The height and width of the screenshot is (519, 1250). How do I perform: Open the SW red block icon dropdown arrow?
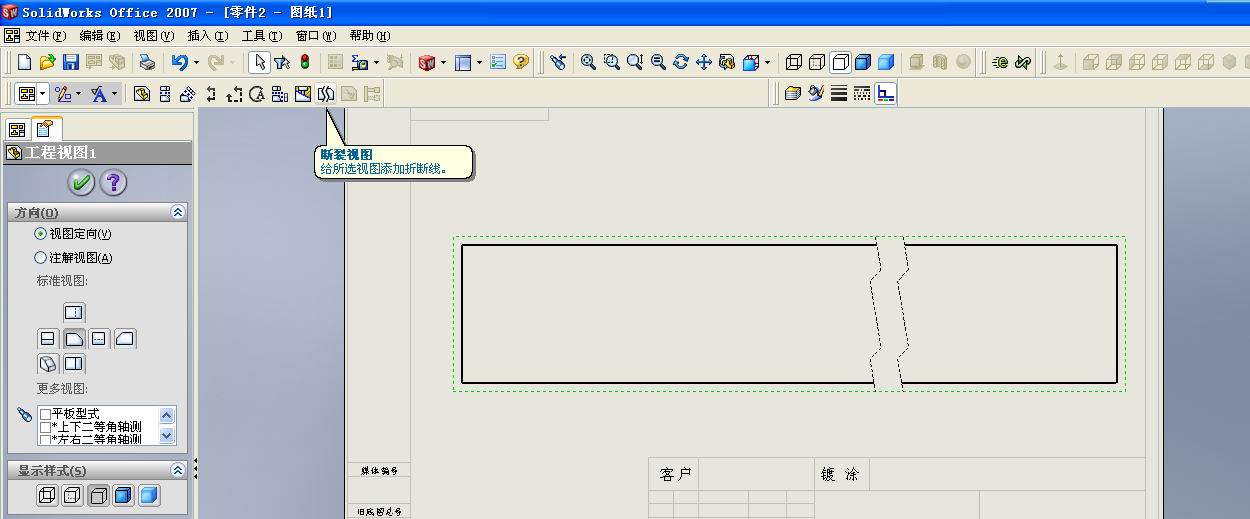[x=443, y=63]
